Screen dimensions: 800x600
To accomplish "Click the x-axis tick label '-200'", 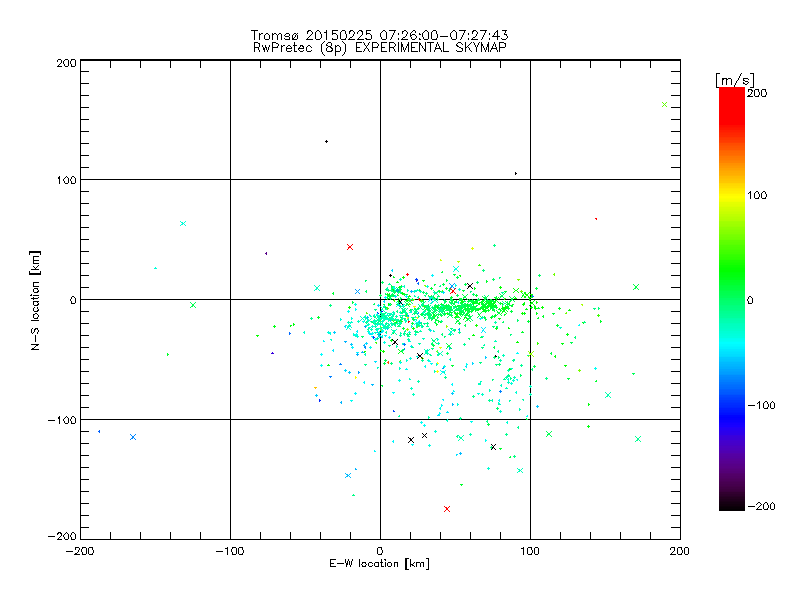I will point(80,551).
